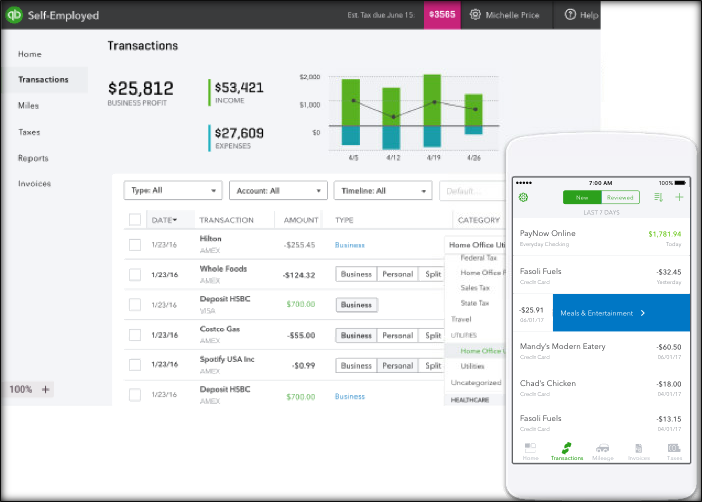Click Business link on Hilton row
The height and width of the screenshot is (502, 702).
pos(350,245)
